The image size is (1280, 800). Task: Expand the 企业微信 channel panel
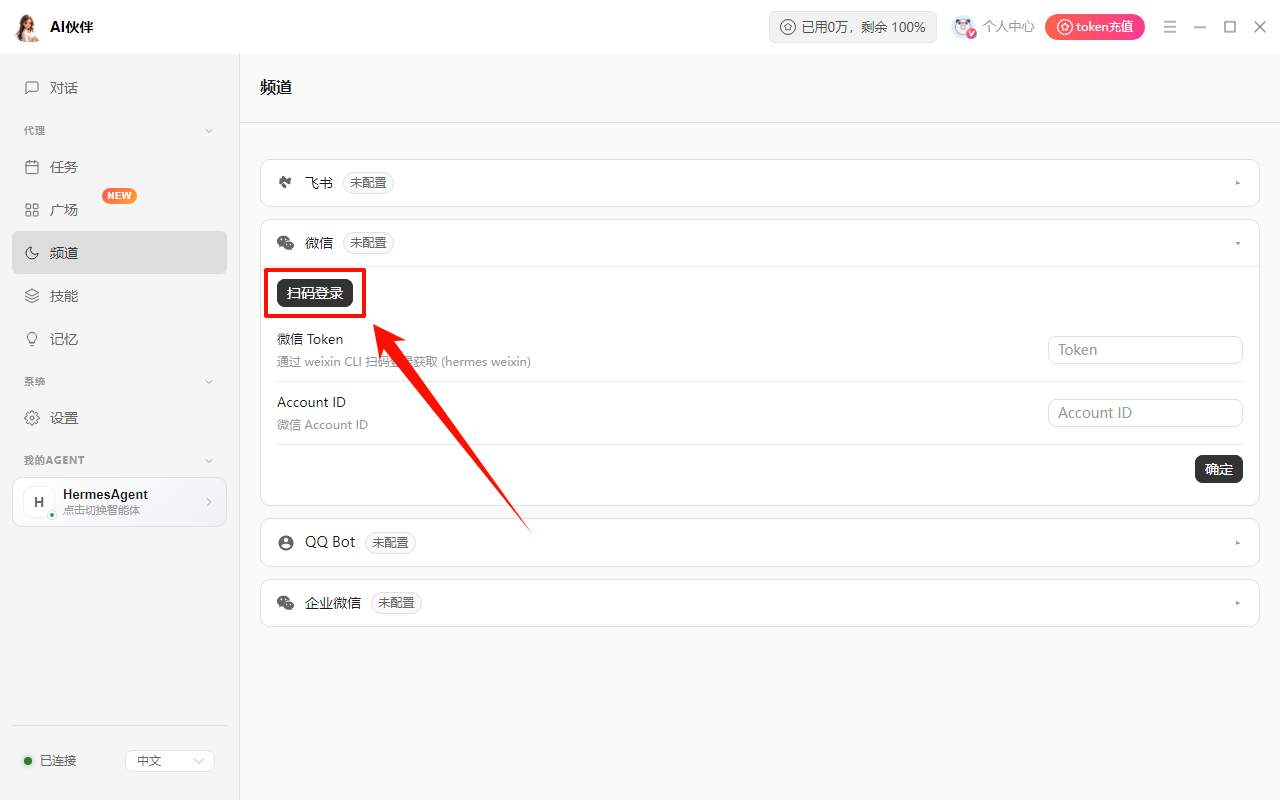(1238, 603)
